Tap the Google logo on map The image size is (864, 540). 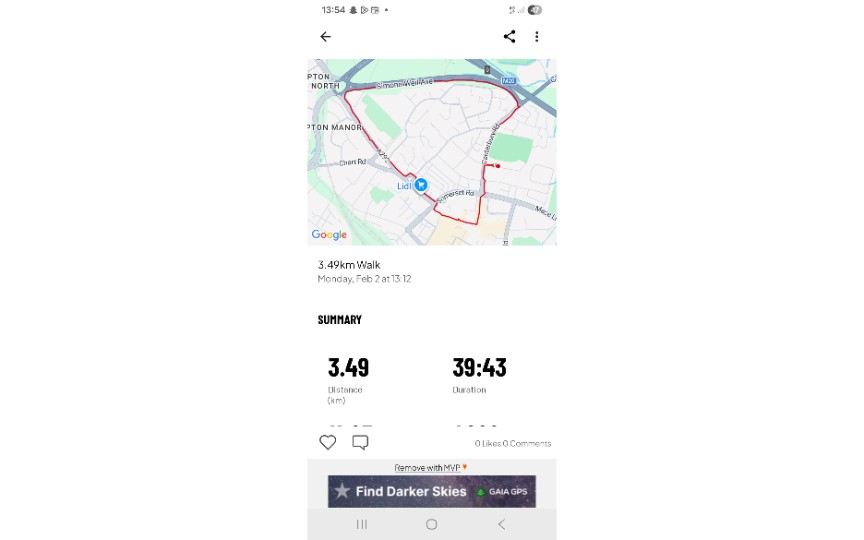tap(329, 235)
